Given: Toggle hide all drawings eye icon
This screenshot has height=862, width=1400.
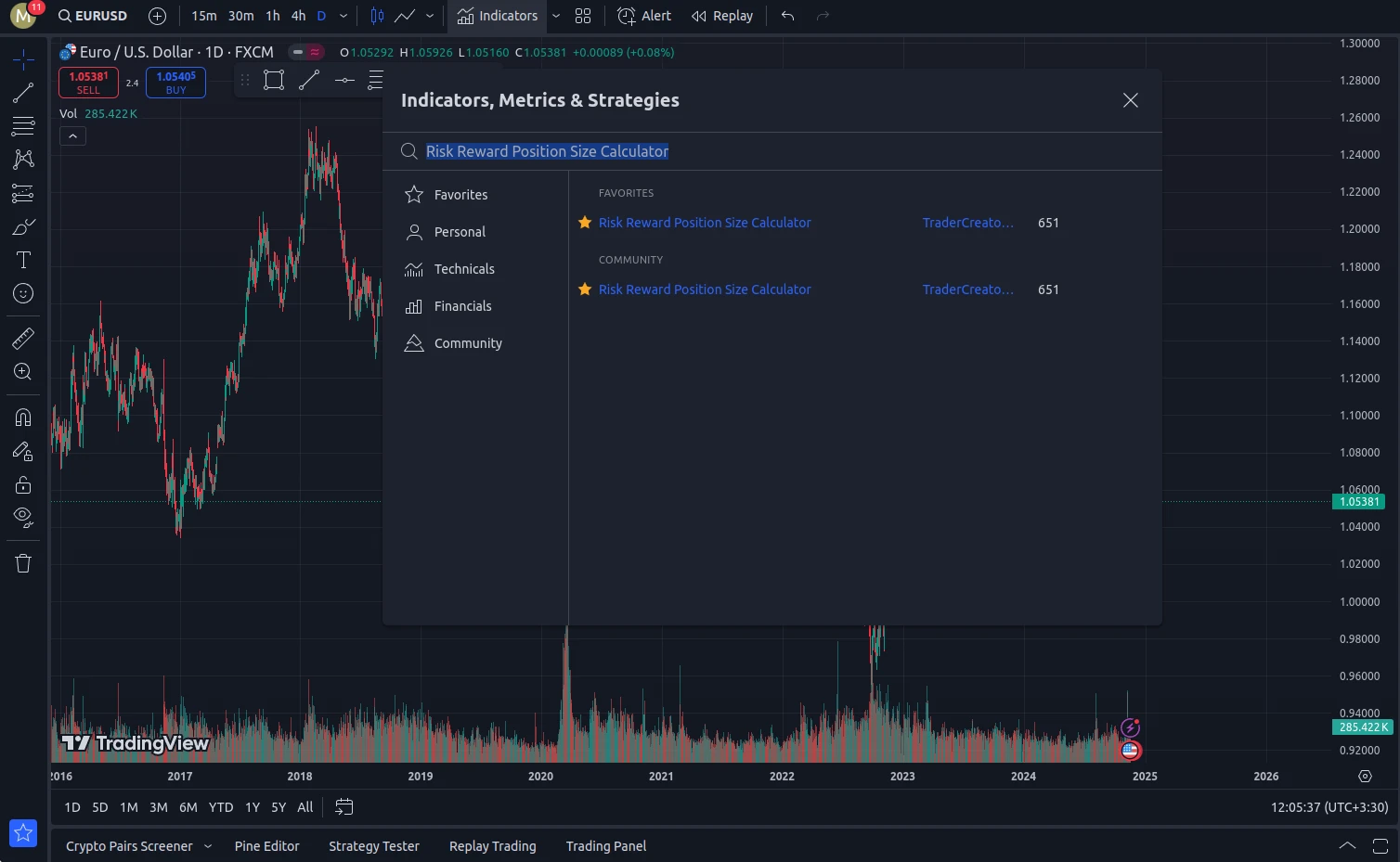Looking at the screenshot, I should 23,517.
